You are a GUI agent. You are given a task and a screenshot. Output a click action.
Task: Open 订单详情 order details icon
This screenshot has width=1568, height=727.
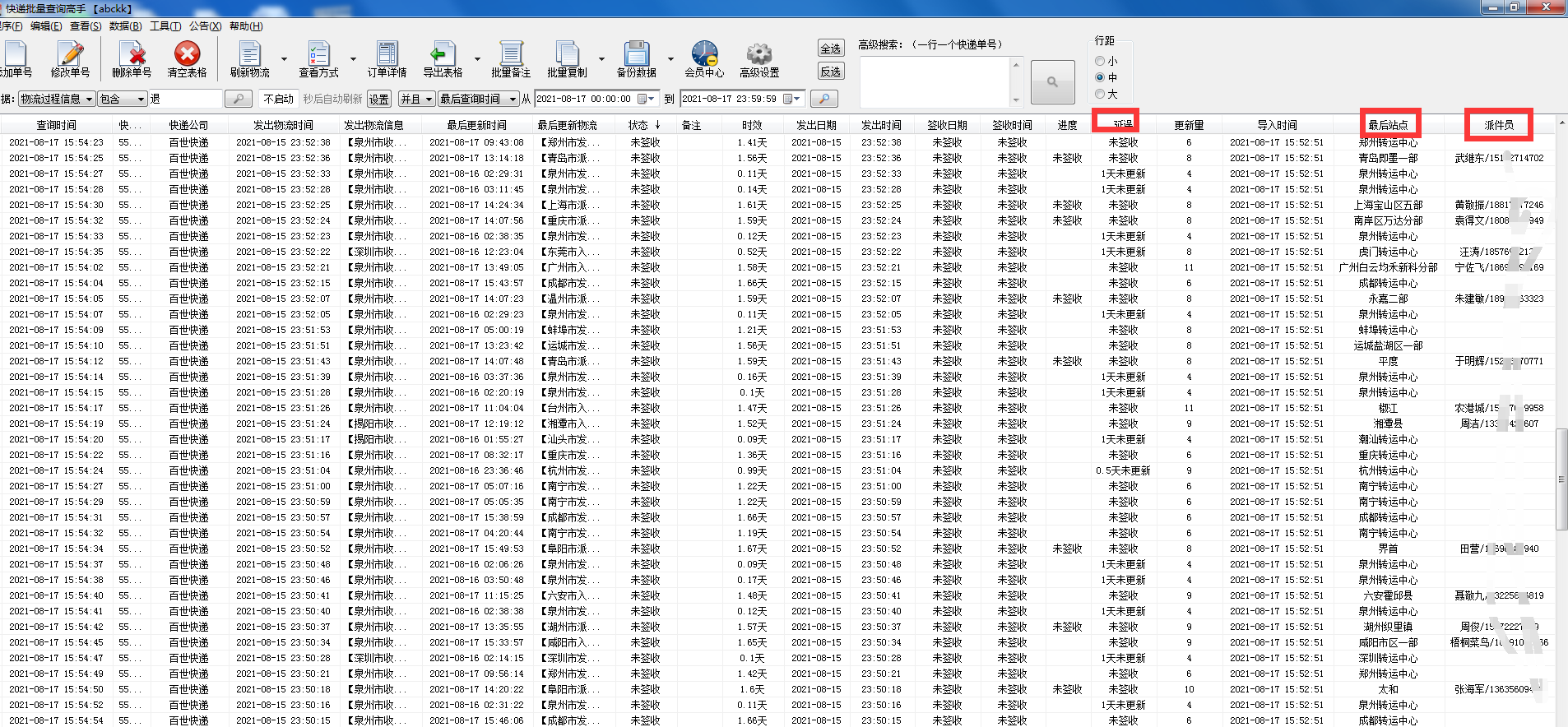[x=387, y=54]
